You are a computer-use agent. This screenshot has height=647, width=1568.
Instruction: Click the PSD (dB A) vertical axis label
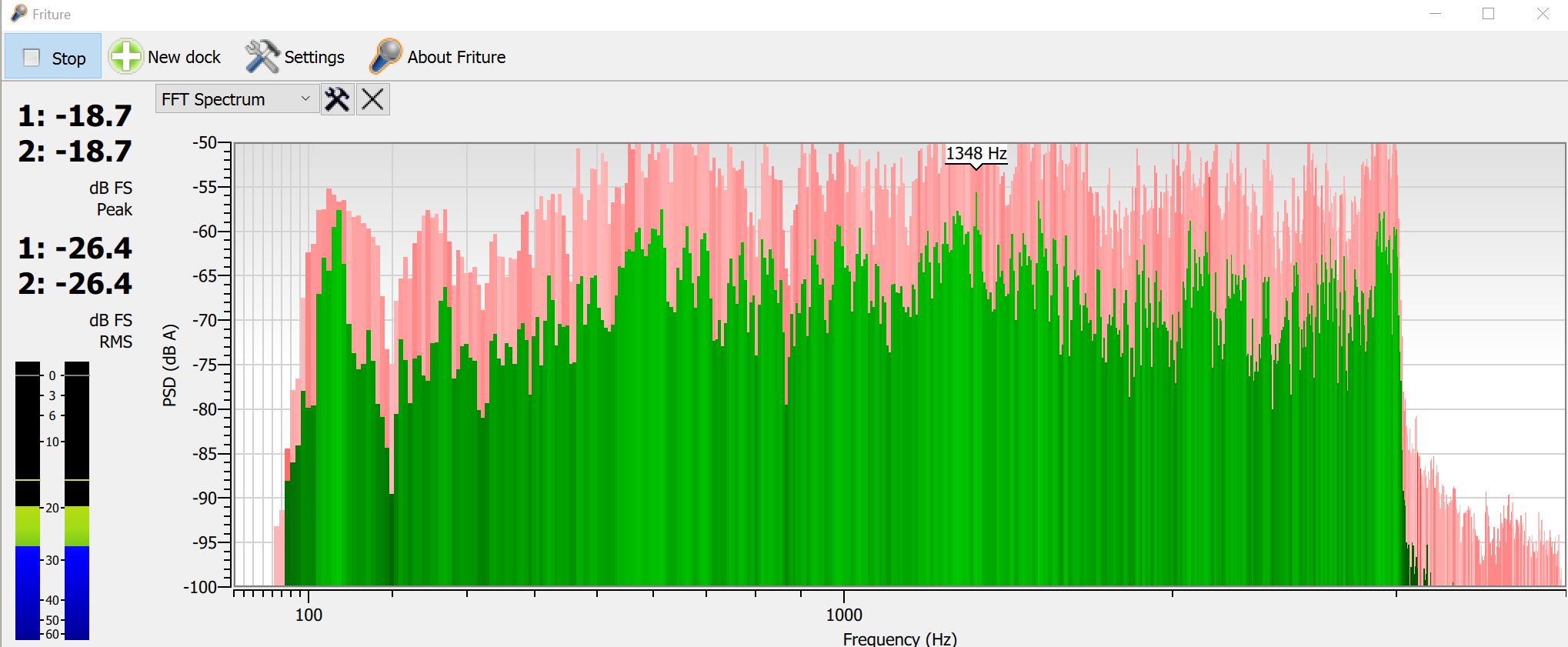(170, 365)
